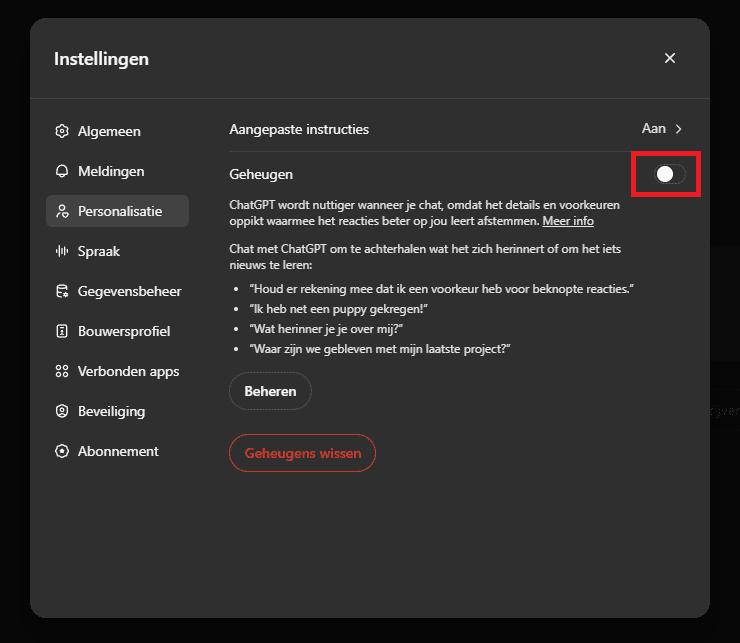Expand the chevron arrow next to Aan
This screenshot has width=740, height=643.
pos(679,129)
